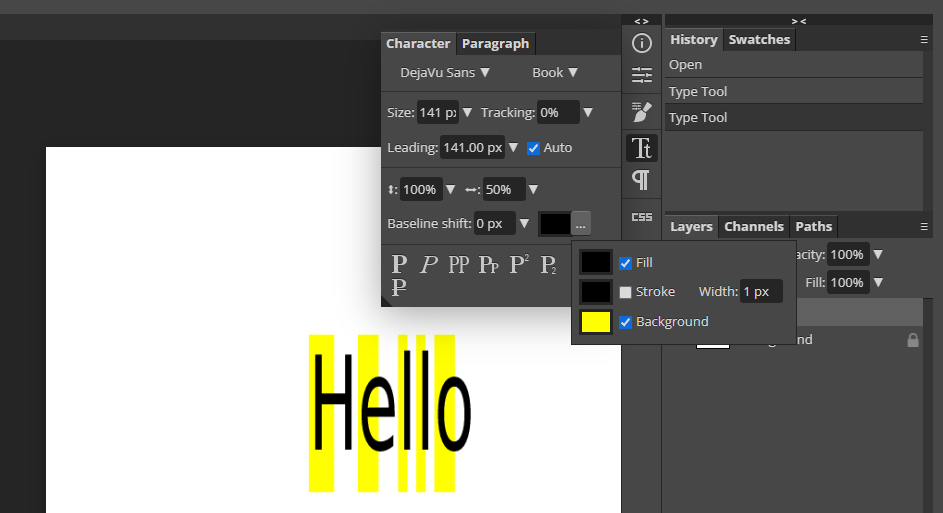Expand the vertical scale dropdown arrow

[450, 189]
